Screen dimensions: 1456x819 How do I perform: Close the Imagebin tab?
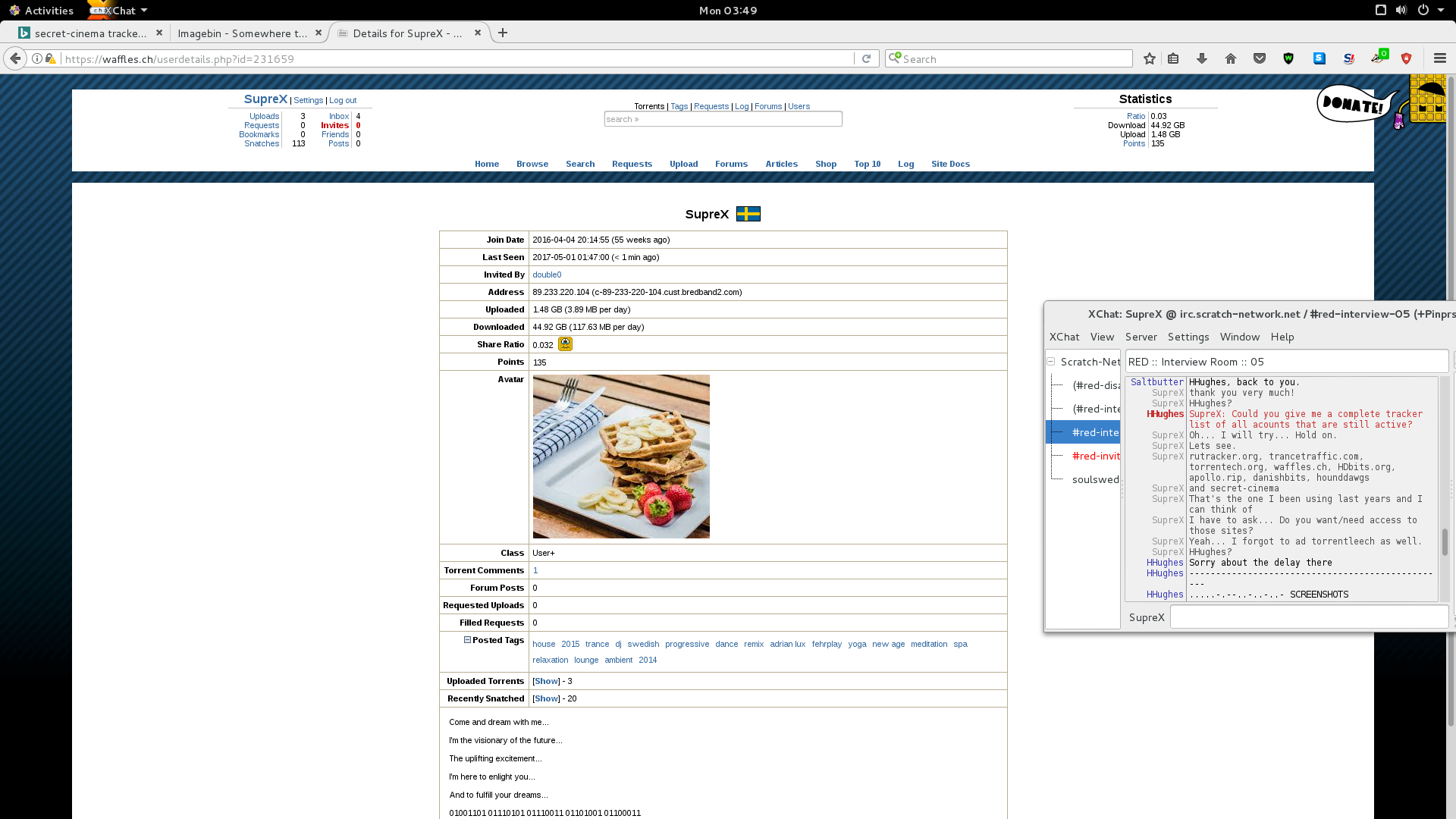[x=318, y=33]
